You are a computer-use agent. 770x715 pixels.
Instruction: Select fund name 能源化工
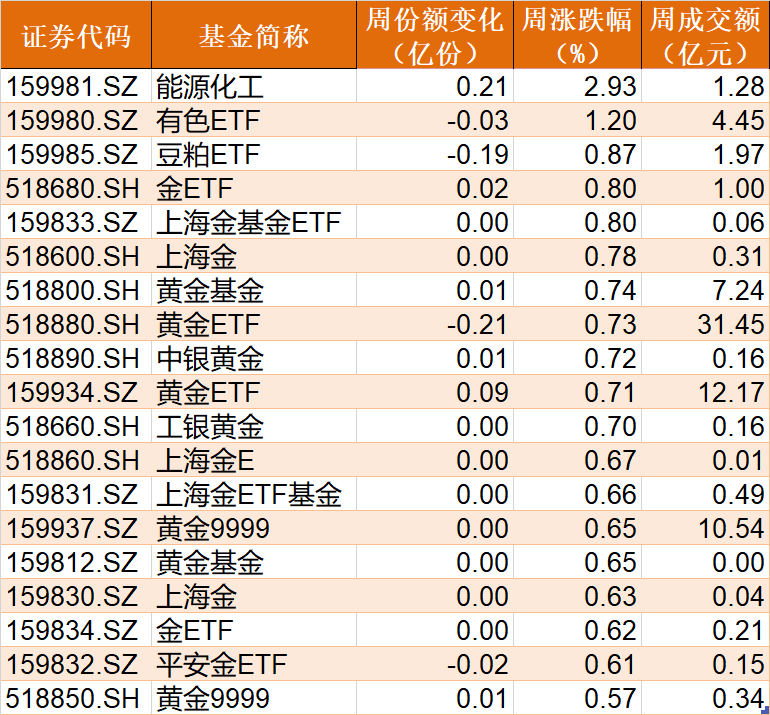[x=254, y=86]
